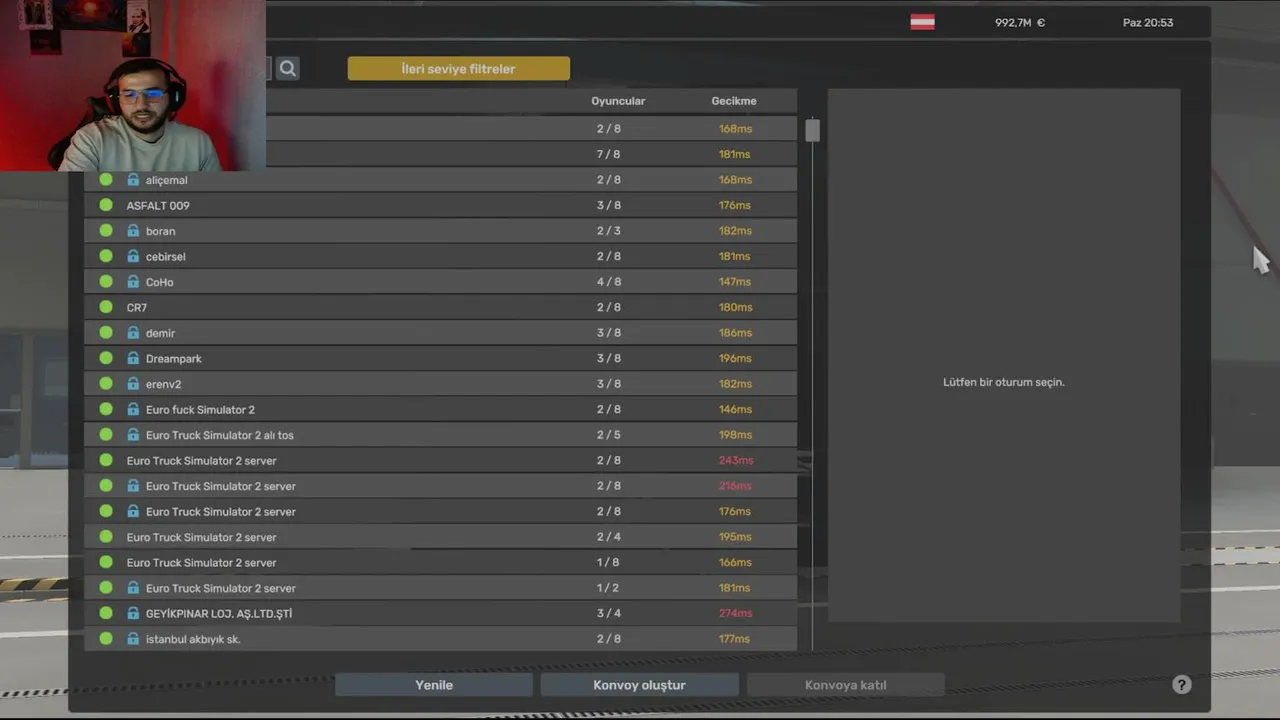Select the istanbul akbıyık sk. session
Viewport: 1280px width, 720px height.
[440, 639]
